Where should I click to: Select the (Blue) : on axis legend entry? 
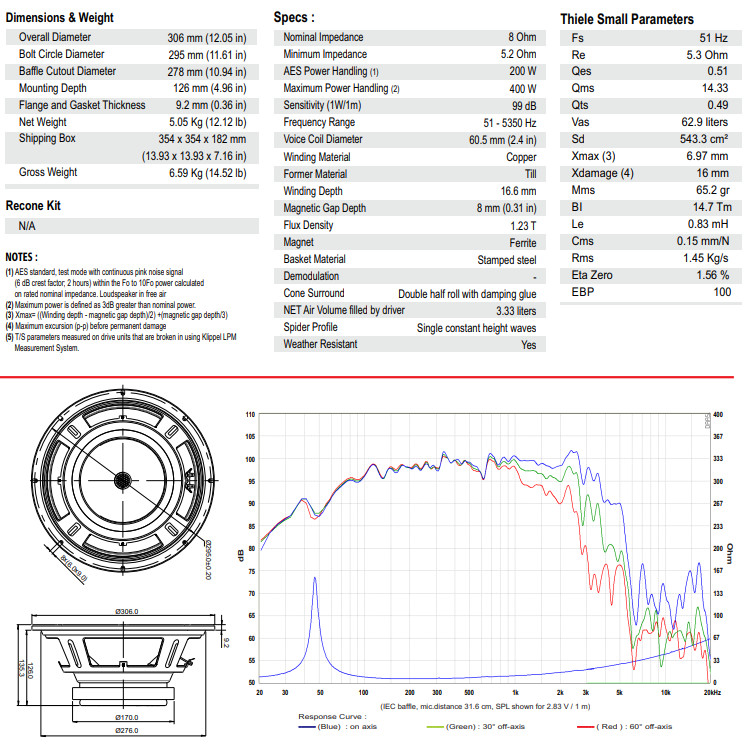click(338, 727)
